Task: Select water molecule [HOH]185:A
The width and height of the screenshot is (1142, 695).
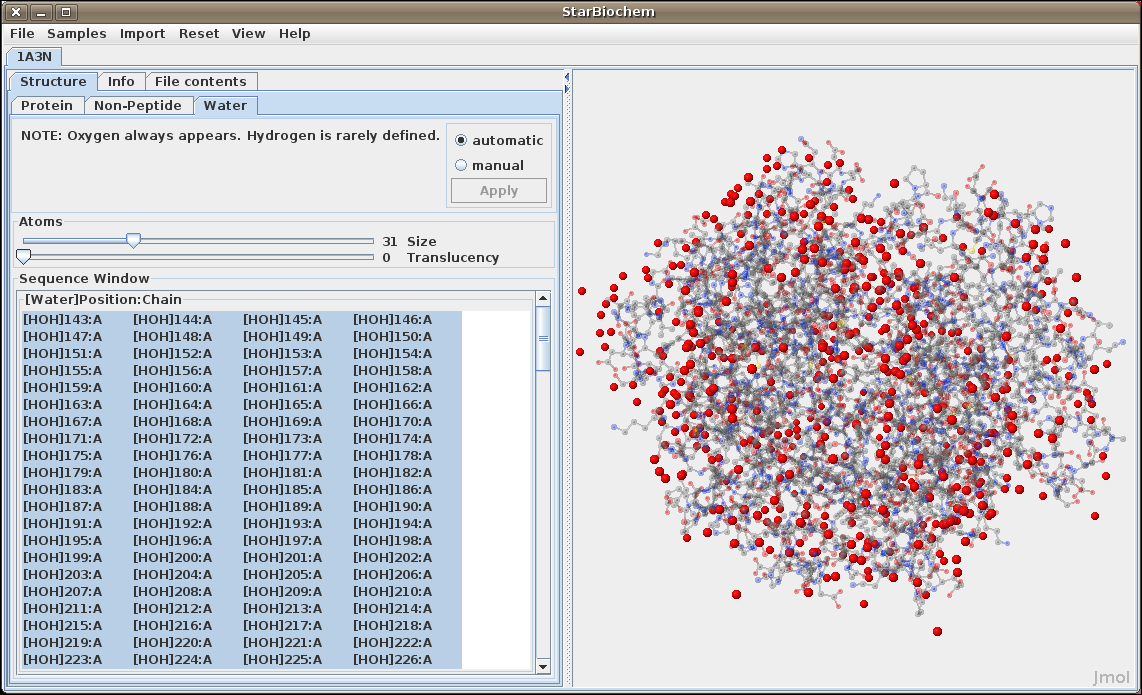Action: pos(283,490)
